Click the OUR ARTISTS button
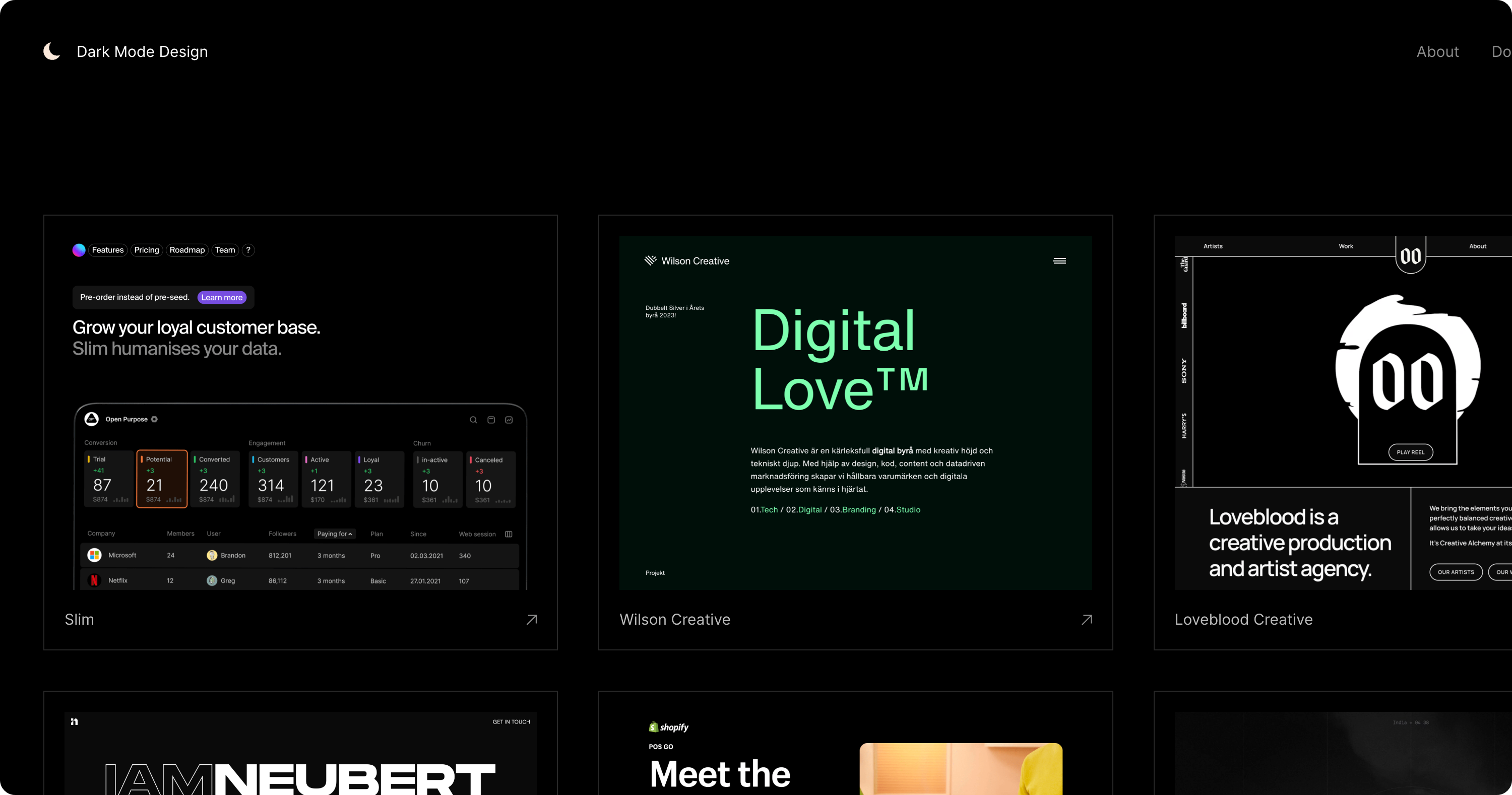This screenshot has height=795, width=1512. click(x=1456, y=572)
